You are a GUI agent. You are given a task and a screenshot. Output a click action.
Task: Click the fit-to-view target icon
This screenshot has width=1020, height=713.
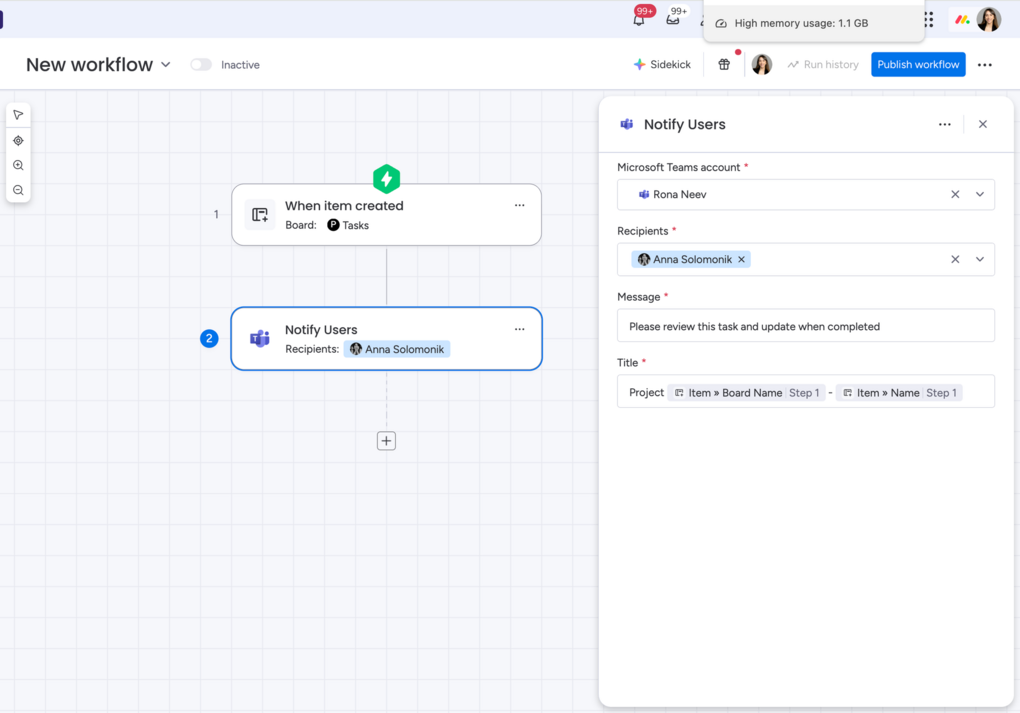point(18,140)
